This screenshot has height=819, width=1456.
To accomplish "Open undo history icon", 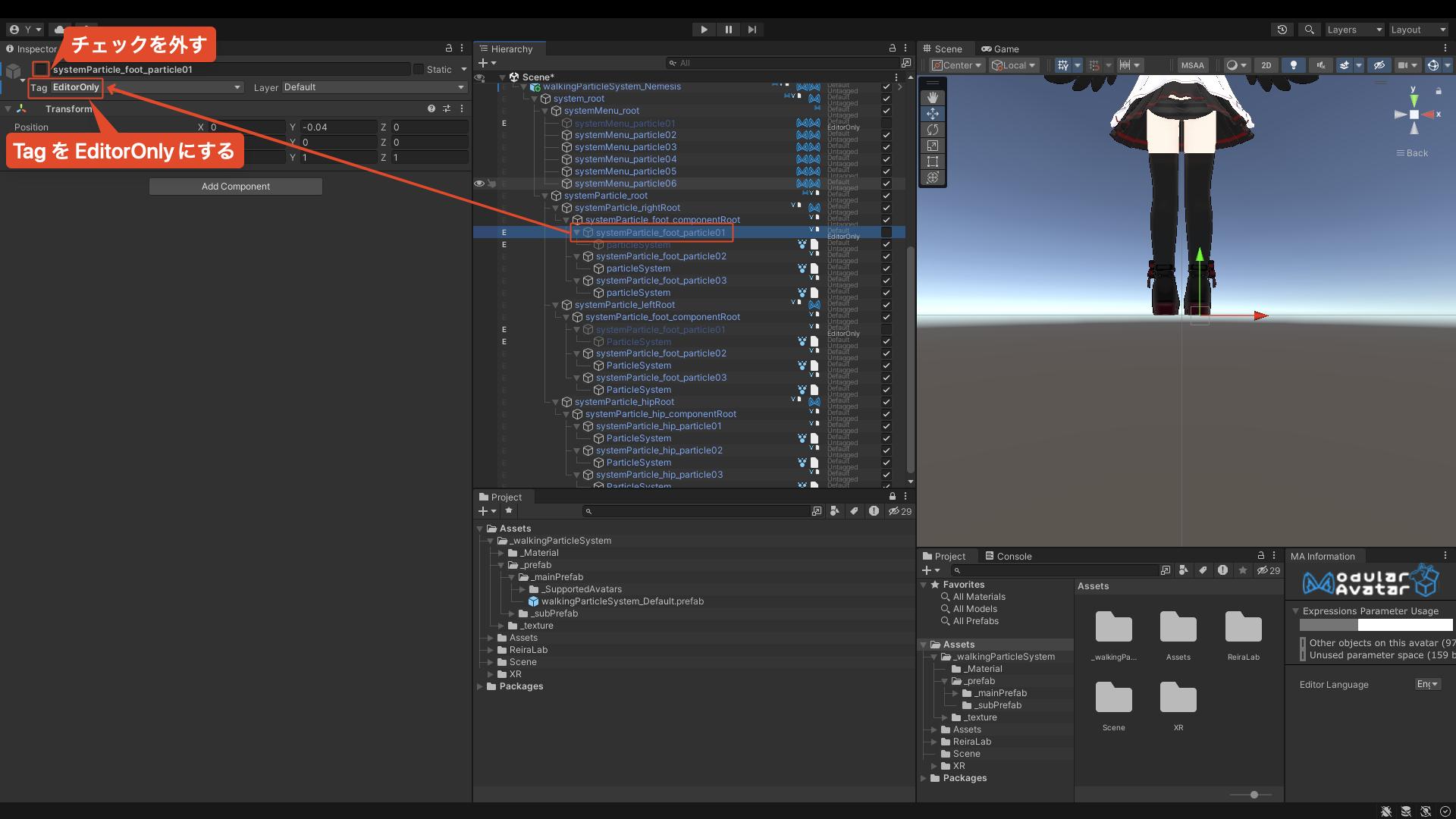I will point(1282,30).
